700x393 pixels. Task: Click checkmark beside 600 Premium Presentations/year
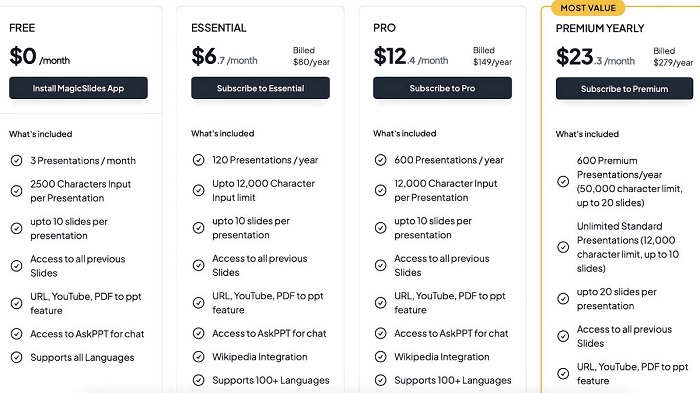[563, 181]
